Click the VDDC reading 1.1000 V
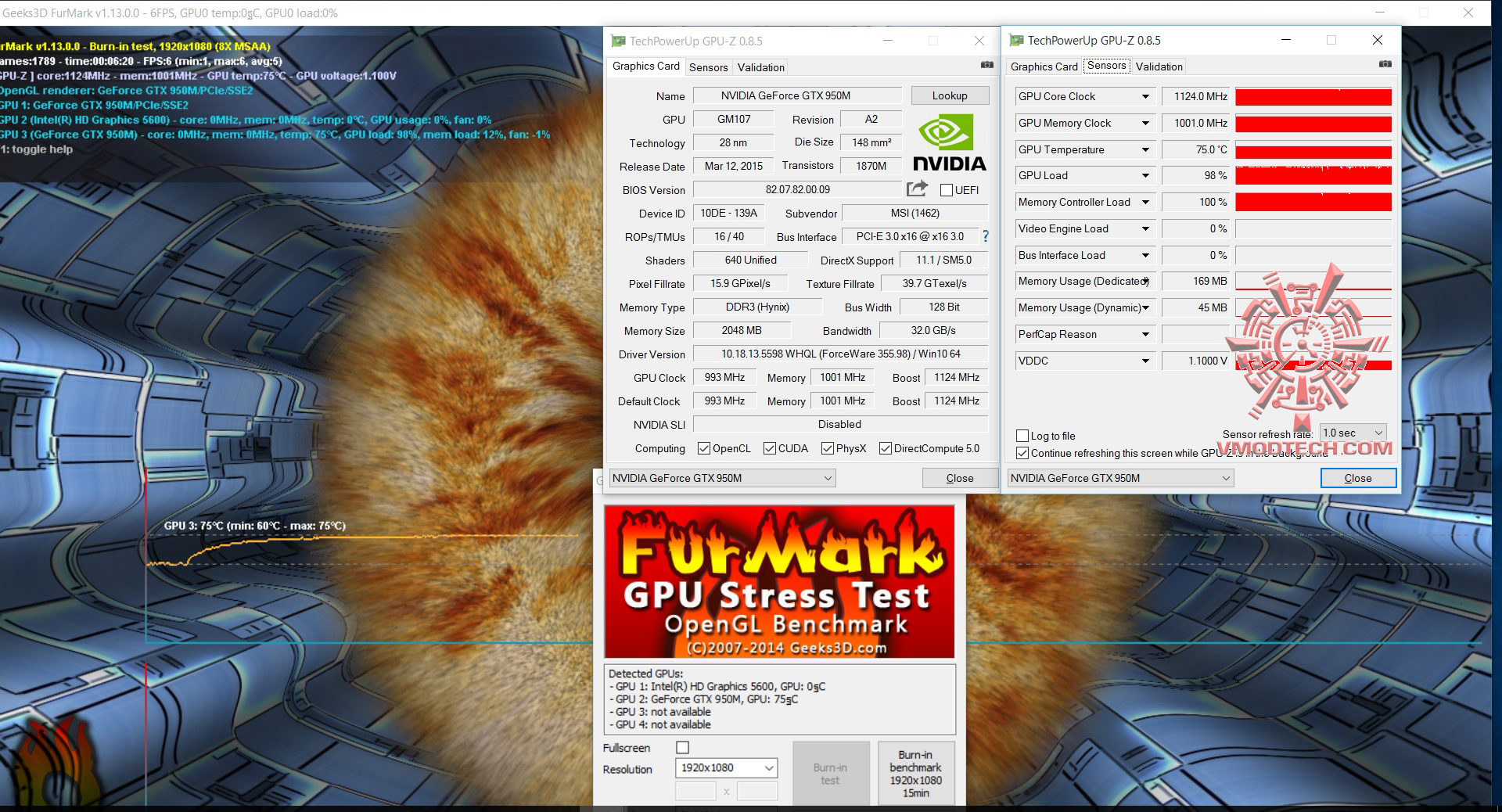Screen dimensions: 1502x812 [x=1196, y=361]
